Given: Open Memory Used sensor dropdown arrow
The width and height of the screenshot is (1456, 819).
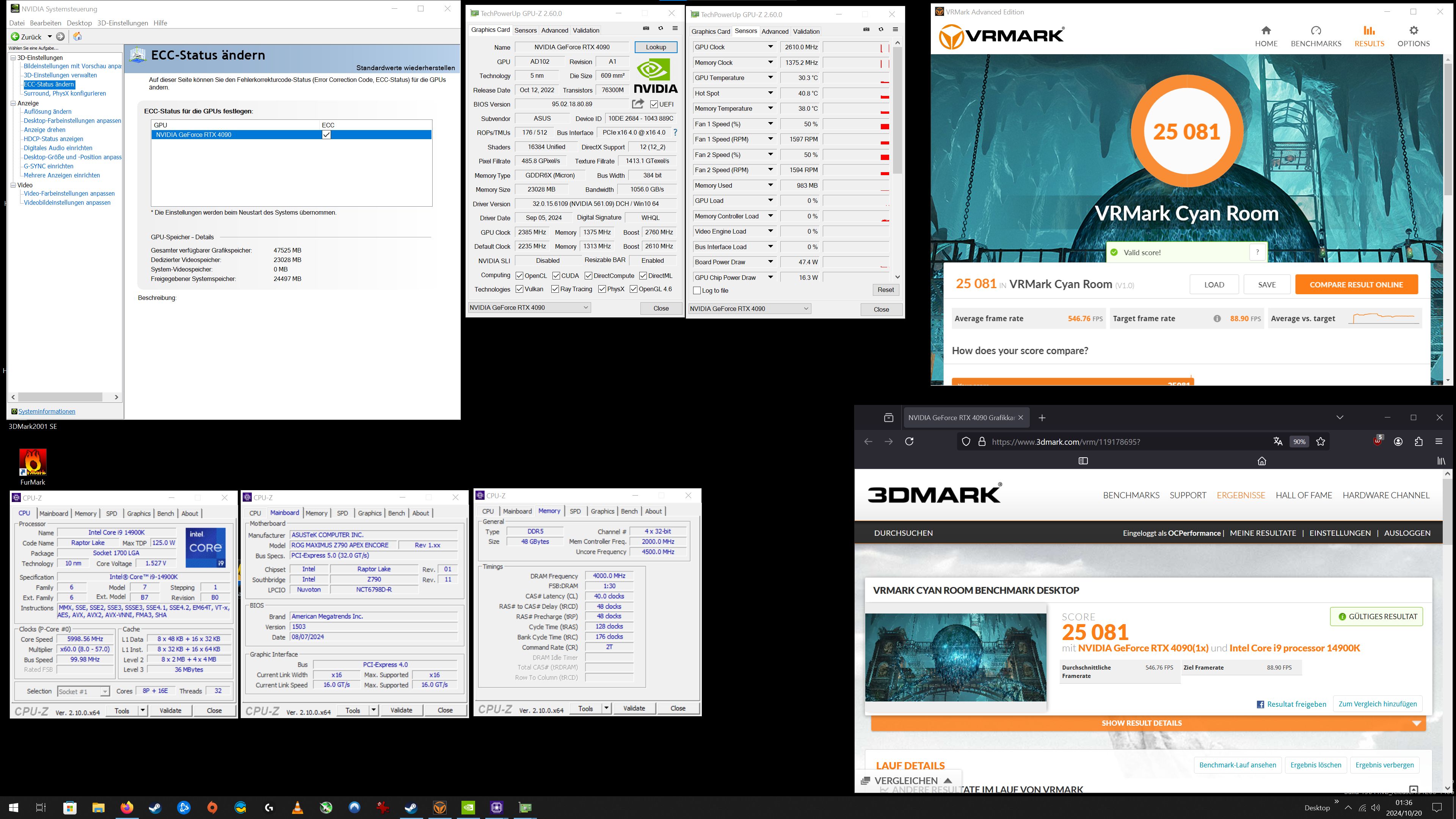Looking at the screenshot, I should [x=770, y=185].
